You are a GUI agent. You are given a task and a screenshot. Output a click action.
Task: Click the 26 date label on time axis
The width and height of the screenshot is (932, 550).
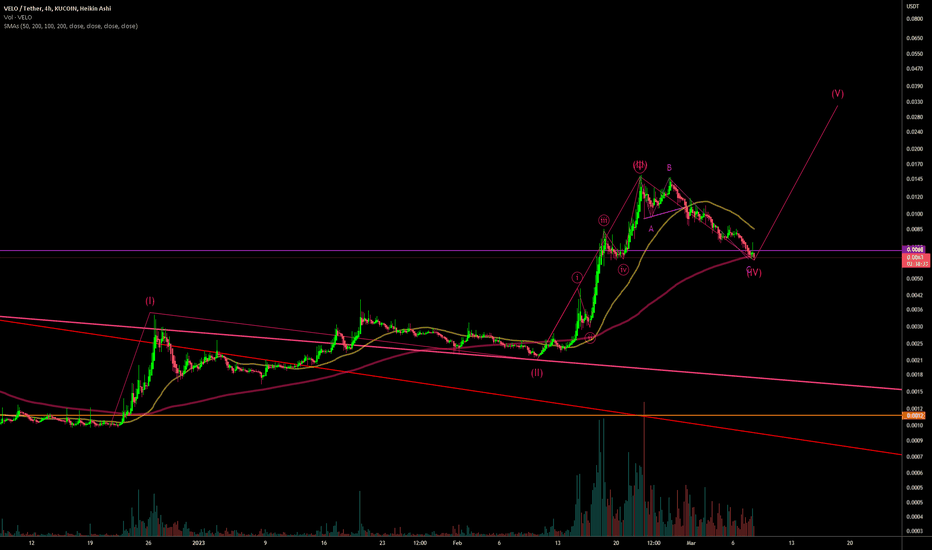149,543
